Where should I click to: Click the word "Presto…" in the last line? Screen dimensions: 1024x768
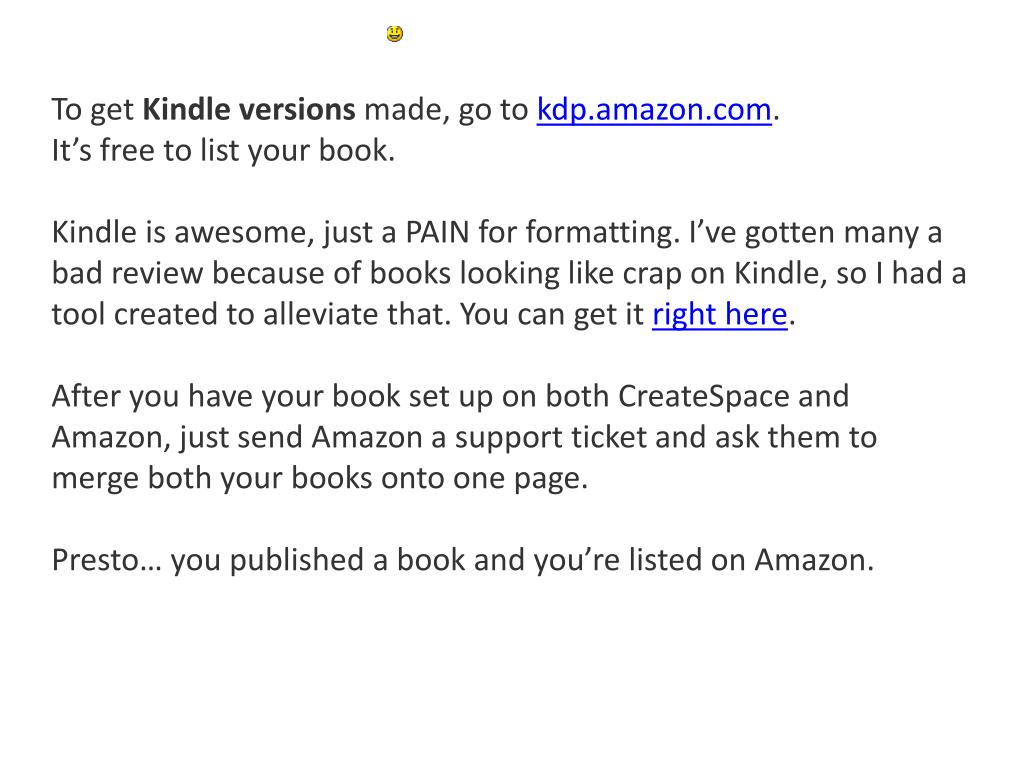[x=106, y=561]
